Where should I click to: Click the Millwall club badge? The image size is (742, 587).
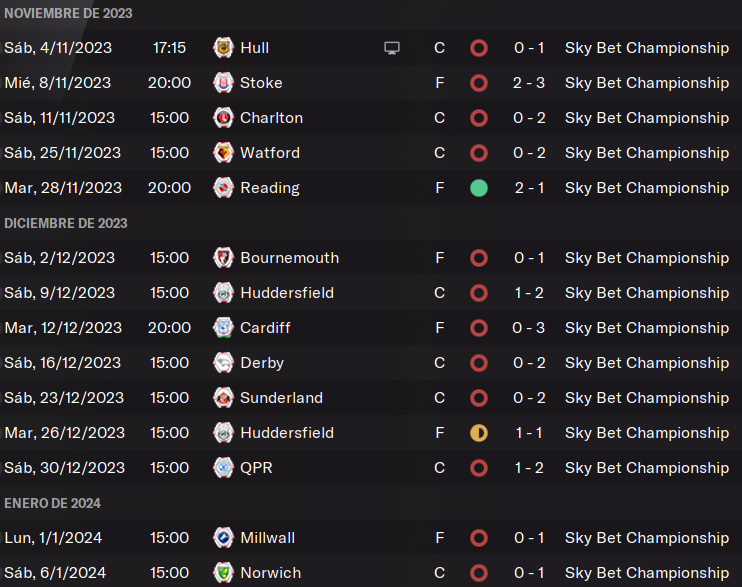[223, 538]
